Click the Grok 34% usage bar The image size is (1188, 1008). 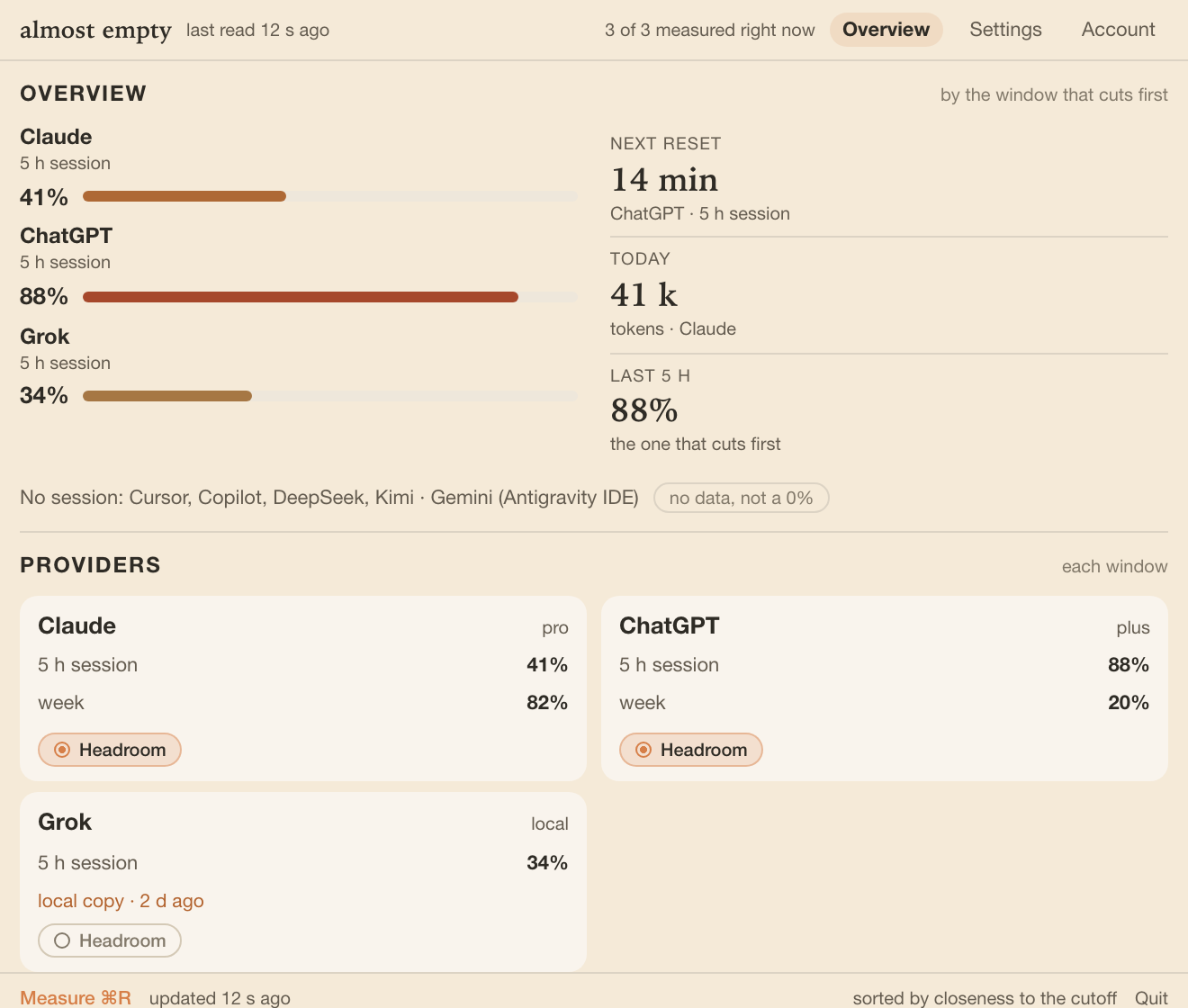coord(329,396)
